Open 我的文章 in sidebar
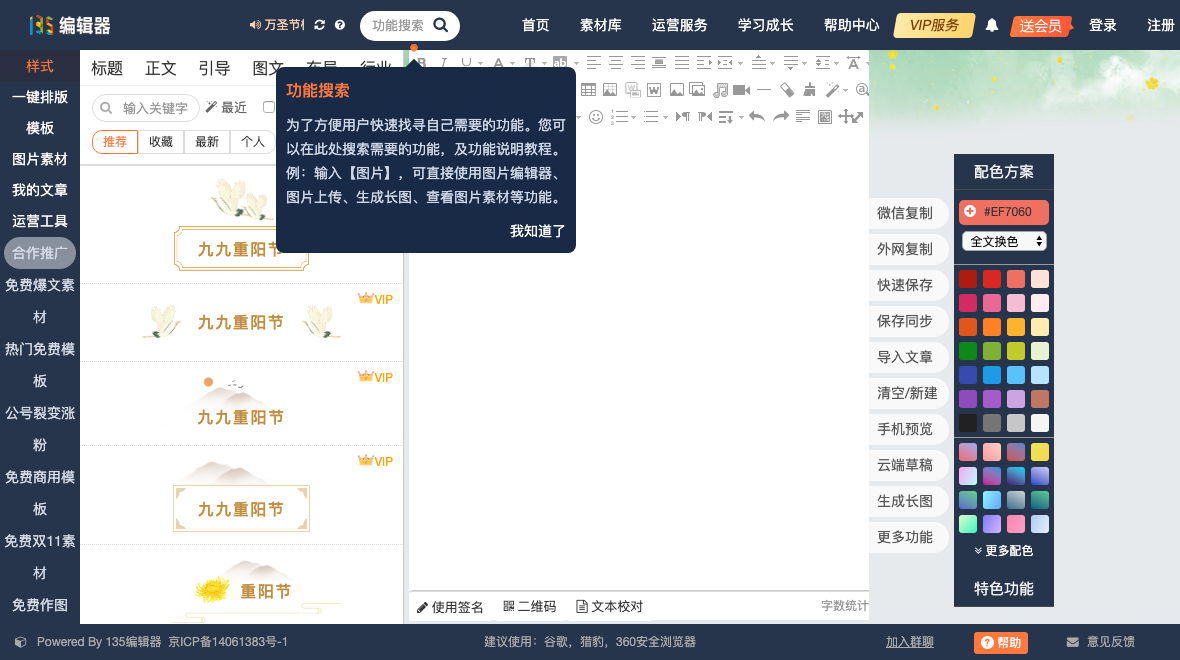The image size is (1180, 660). [x=40, y=190]
